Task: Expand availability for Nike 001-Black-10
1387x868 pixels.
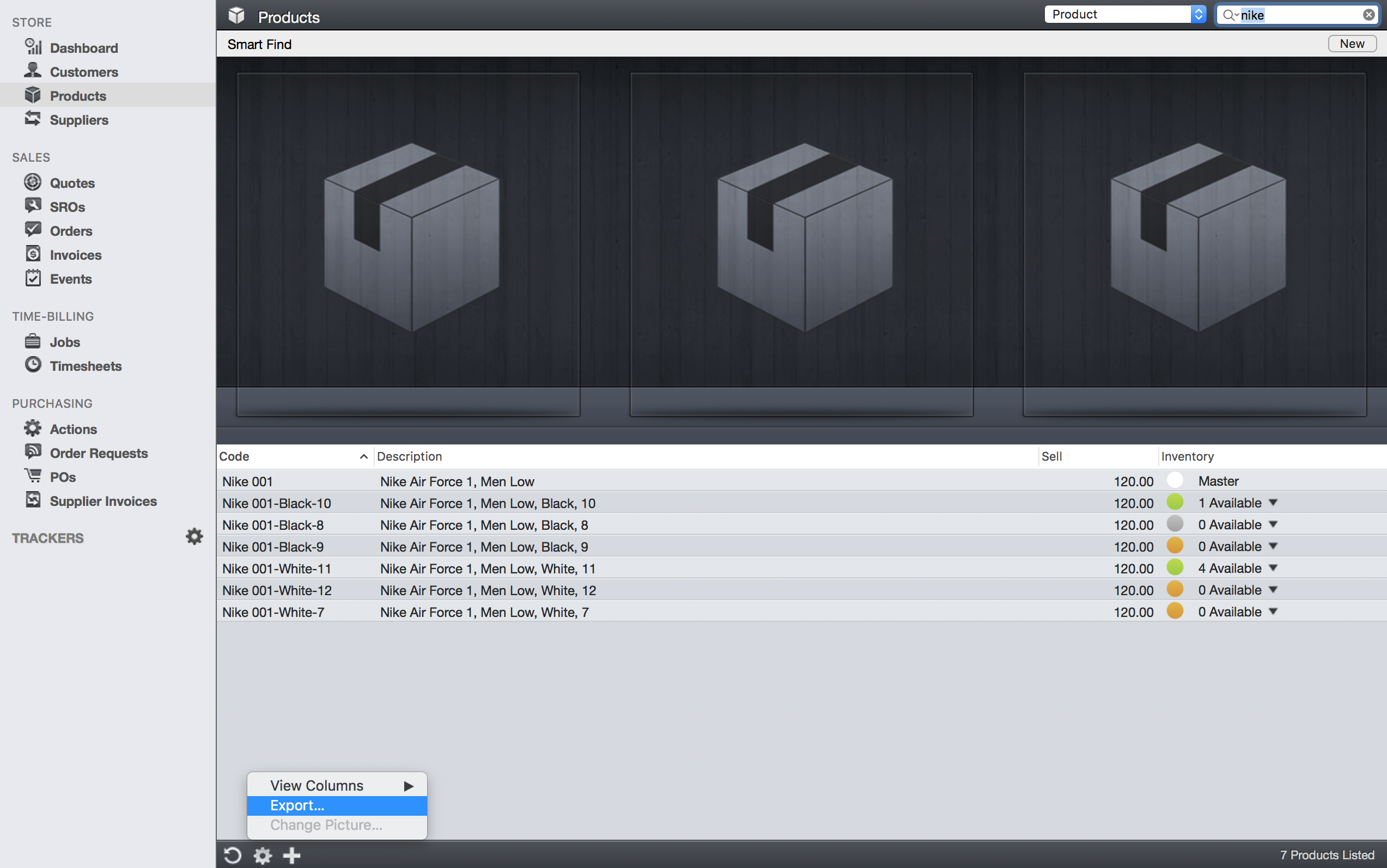Action: click(1273, 503)
